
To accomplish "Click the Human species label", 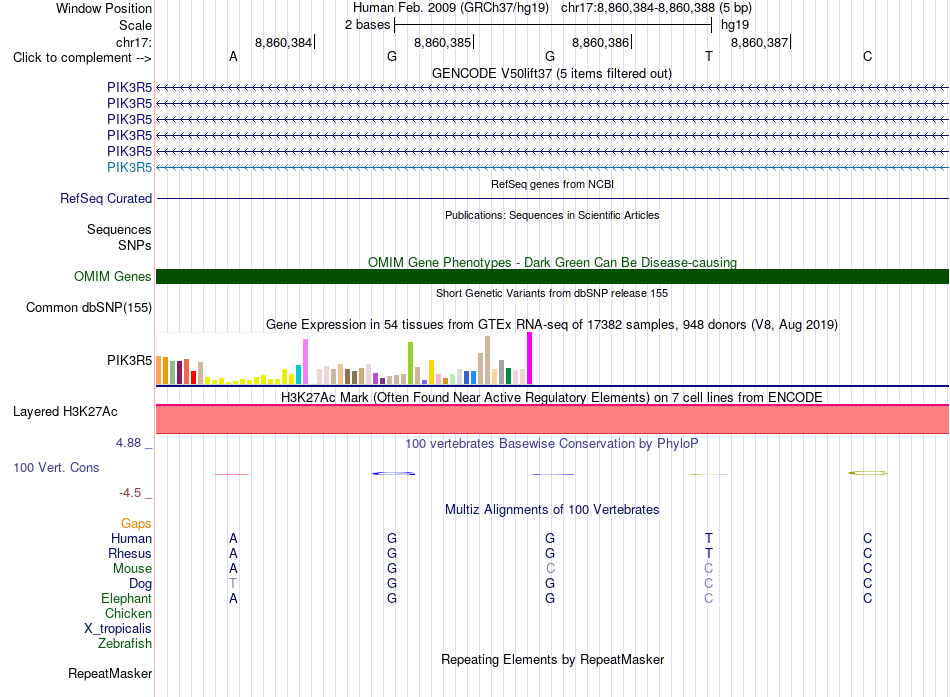I will (x=131, y=538).
